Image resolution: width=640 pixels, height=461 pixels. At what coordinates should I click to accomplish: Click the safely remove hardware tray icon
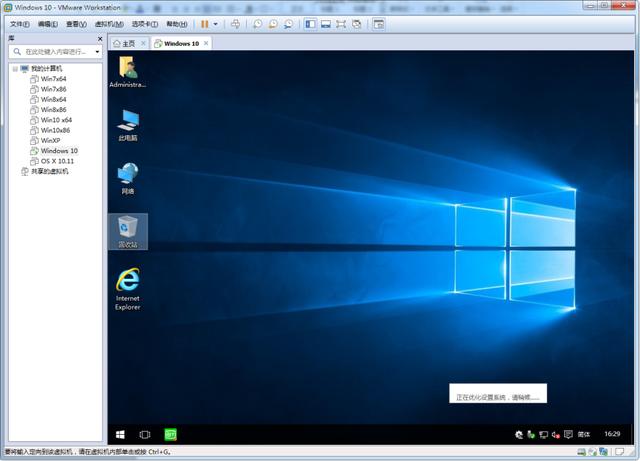tap(531, 434)
